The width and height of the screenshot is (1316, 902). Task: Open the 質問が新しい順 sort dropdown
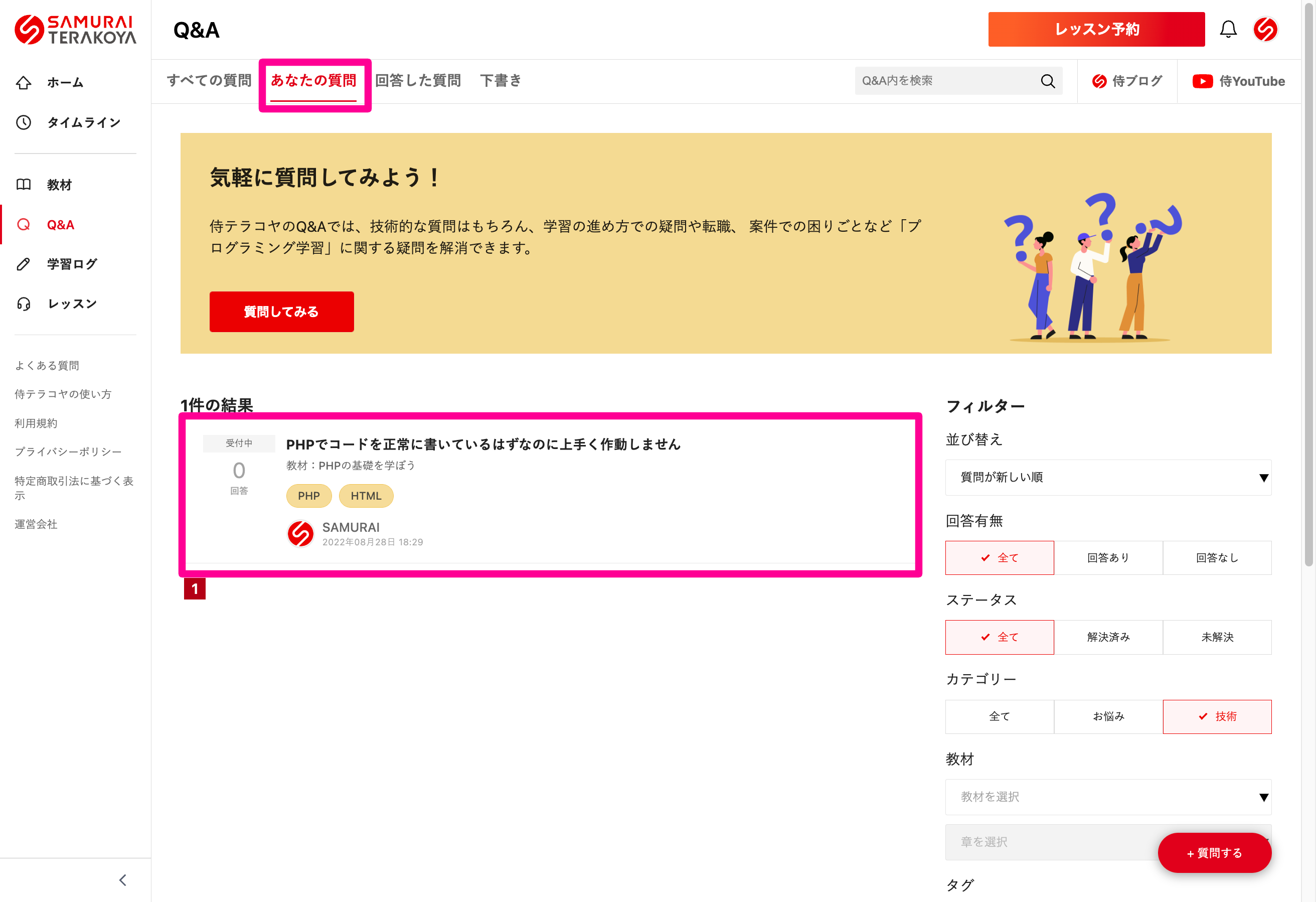(1108, 477)
